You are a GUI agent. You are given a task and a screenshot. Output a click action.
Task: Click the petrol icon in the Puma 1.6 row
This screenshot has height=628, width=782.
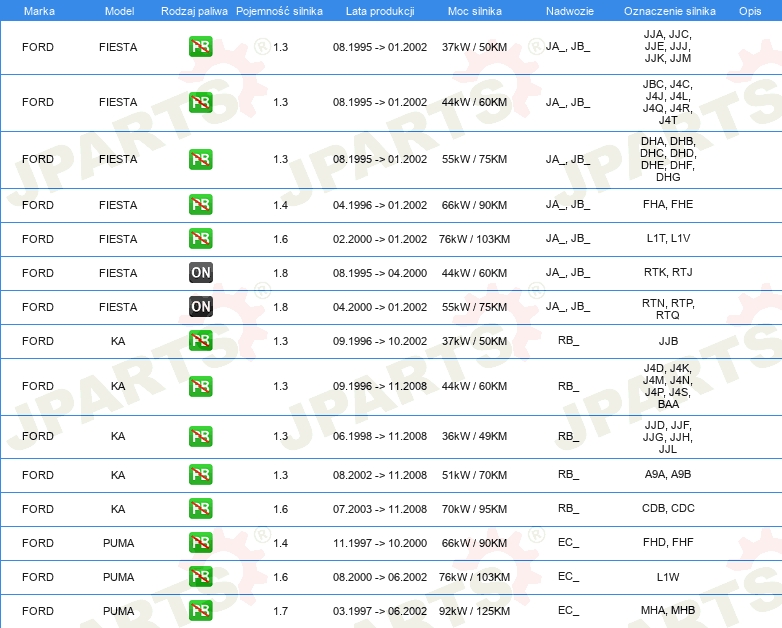pos(200,577)
